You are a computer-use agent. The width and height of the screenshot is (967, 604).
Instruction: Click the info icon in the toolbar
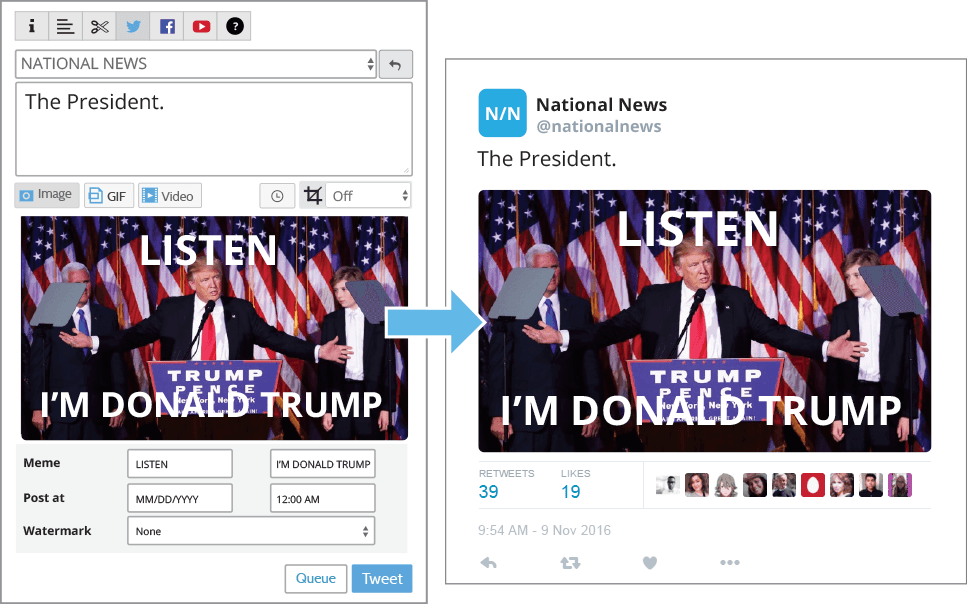(31, 26)
